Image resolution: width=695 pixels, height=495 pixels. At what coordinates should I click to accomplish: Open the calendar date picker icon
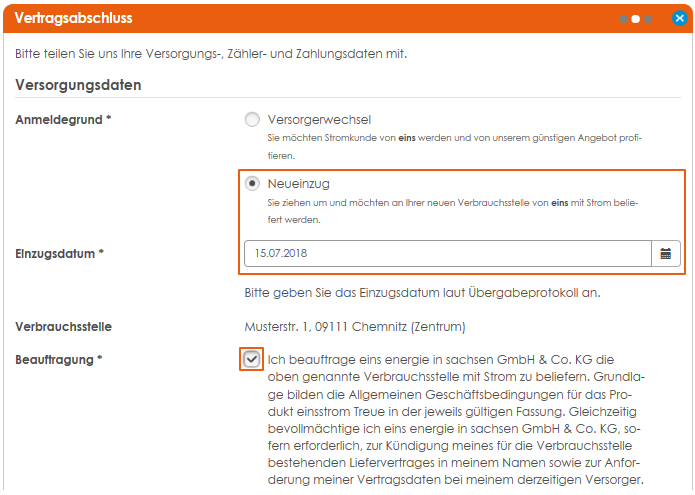[x=666, y=254]
